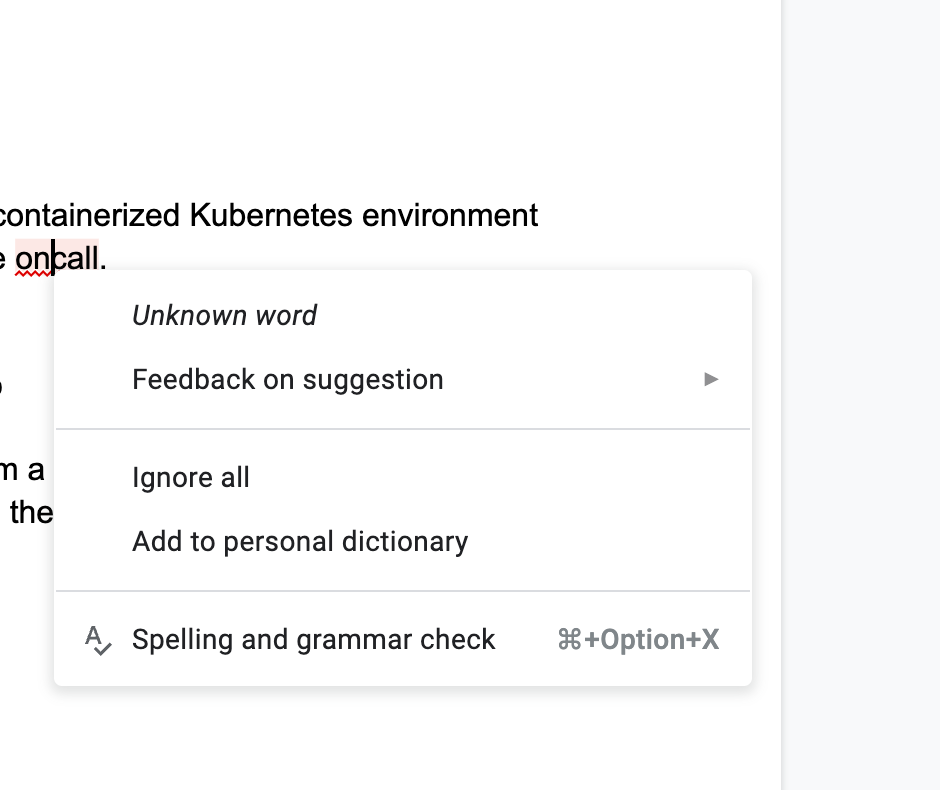Click the letter "e" before oncall
The image size is (940, 790).
[4, 260]
